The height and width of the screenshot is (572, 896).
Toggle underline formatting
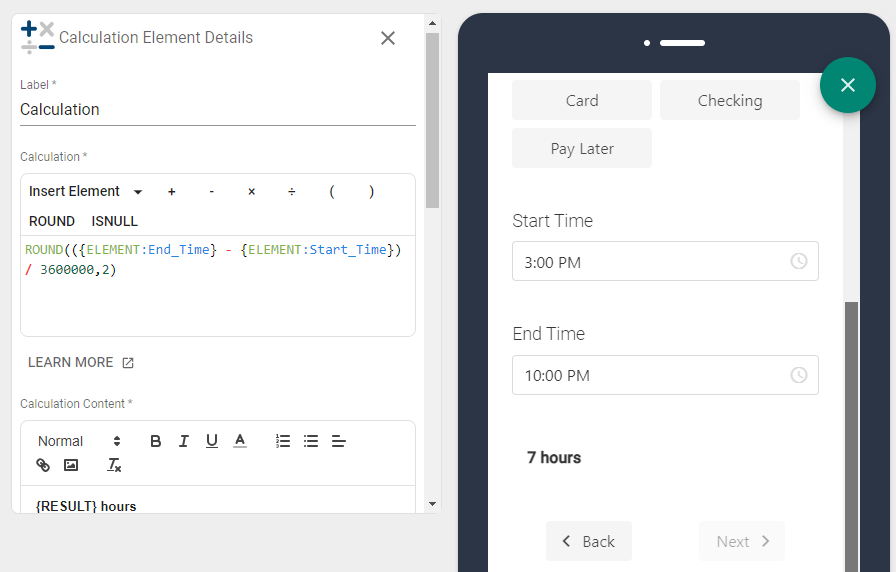click(x=211, y=441)
